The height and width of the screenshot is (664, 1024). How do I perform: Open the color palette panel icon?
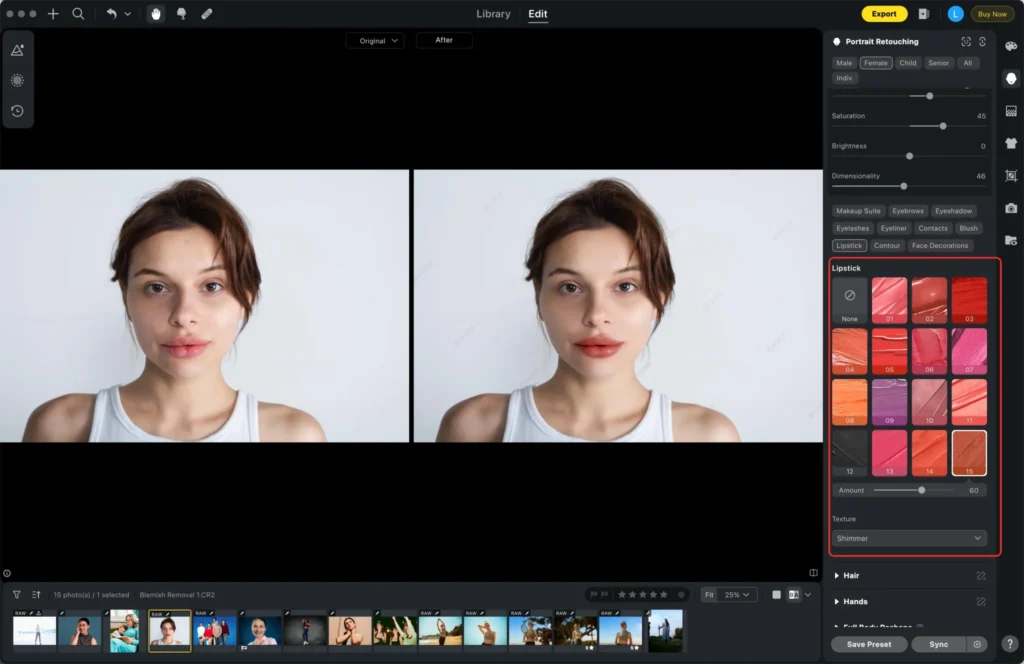(1011, 46)
